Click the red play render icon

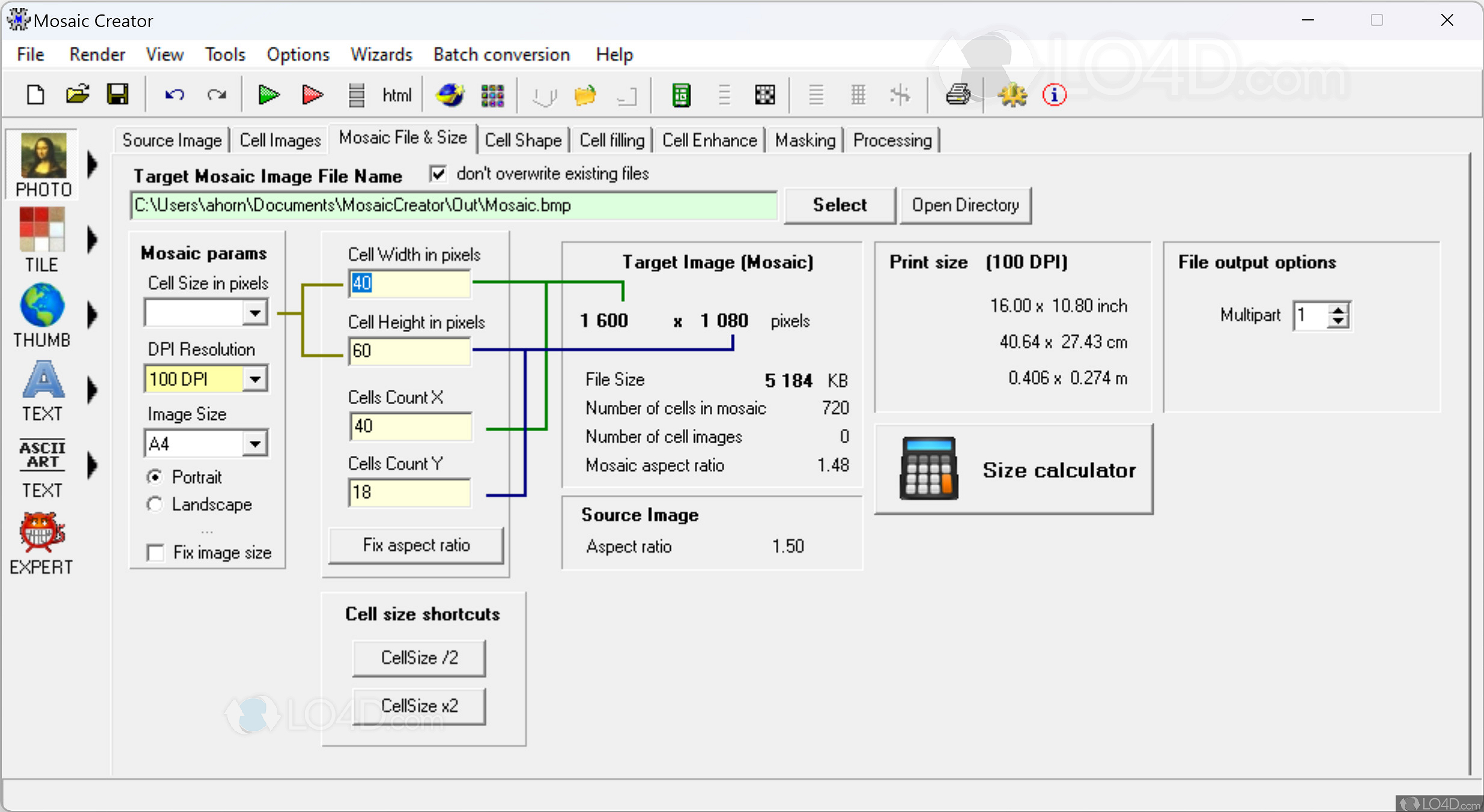coord(312,95)
